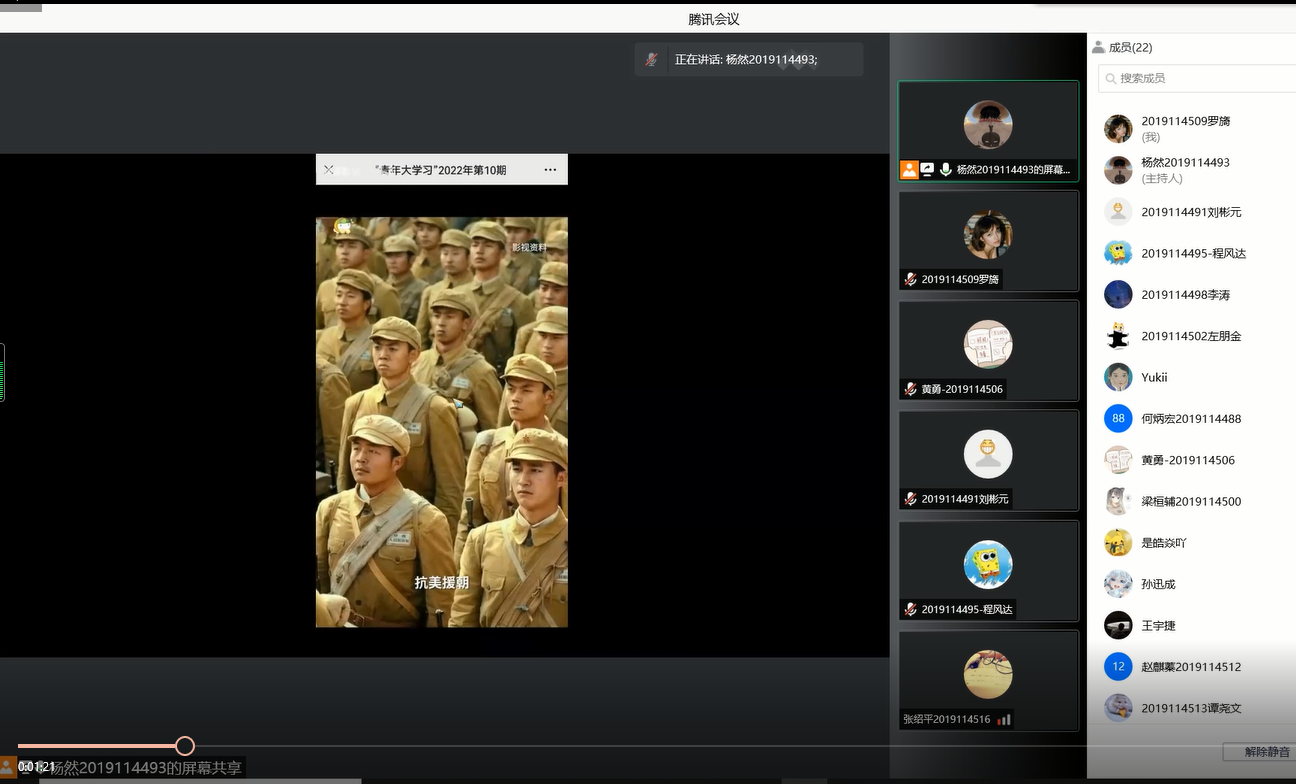Click name 2019114513谭尧文 in member list

[1191, 708]
